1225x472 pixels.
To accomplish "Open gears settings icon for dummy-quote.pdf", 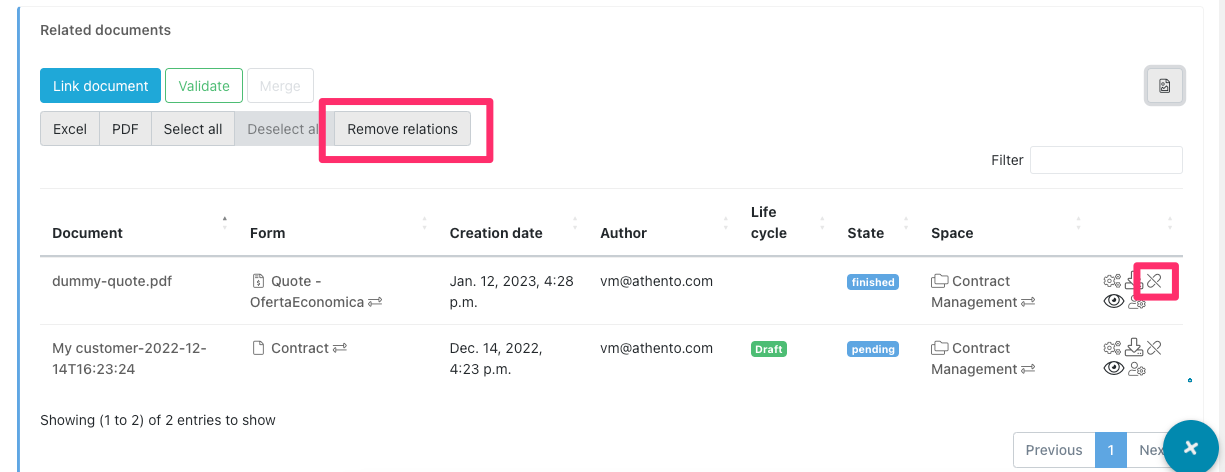I will pyautogui.click(x=1112, y=281).
